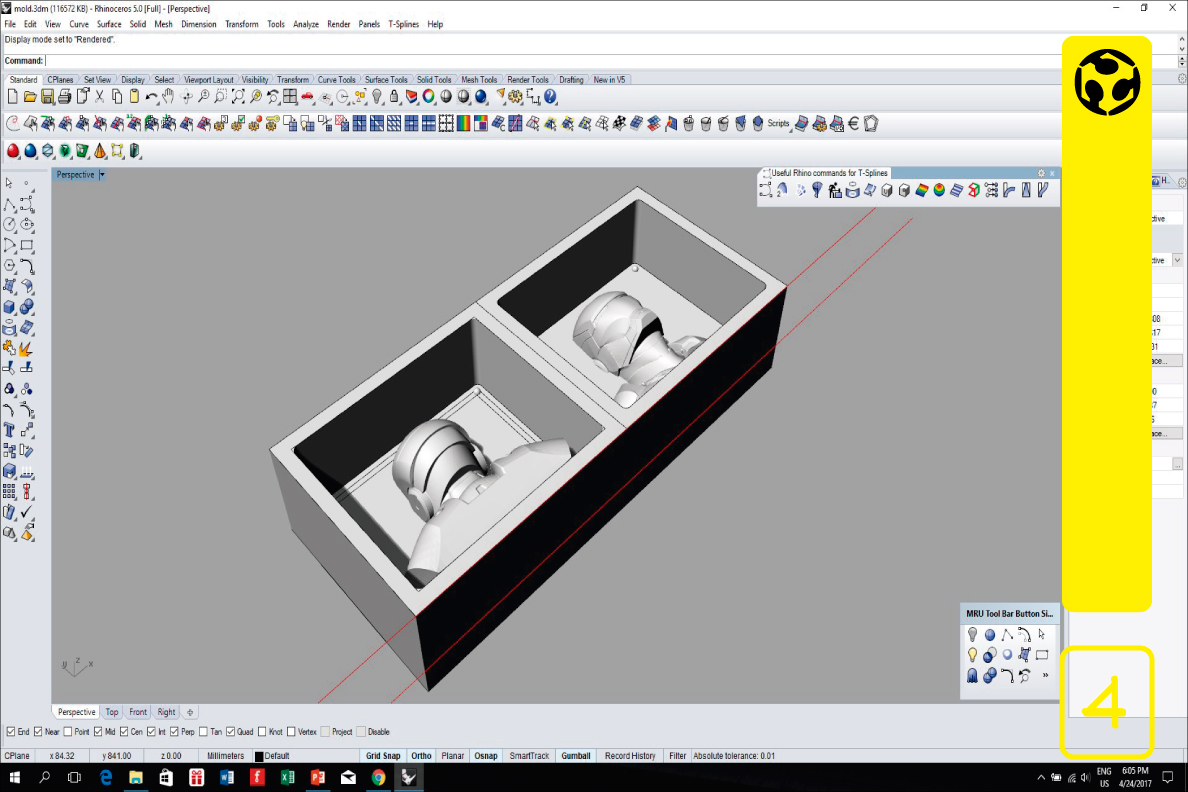
Task: Click the padlock Lock objects icon
Action: (394, 97)
